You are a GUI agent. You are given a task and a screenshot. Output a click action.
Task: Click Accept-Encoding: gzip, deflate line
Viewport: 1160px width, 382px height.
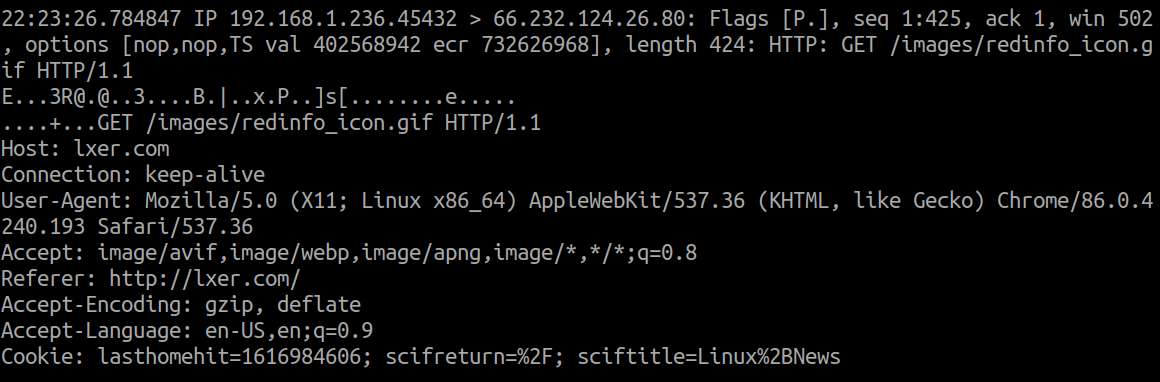click(181, 305)
